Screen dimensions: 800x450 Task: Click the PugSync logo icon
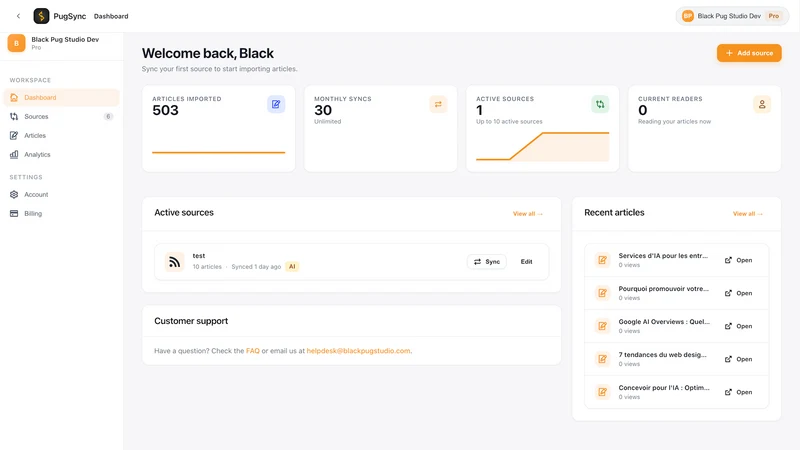pyautogui.click(x=41, y=16)
